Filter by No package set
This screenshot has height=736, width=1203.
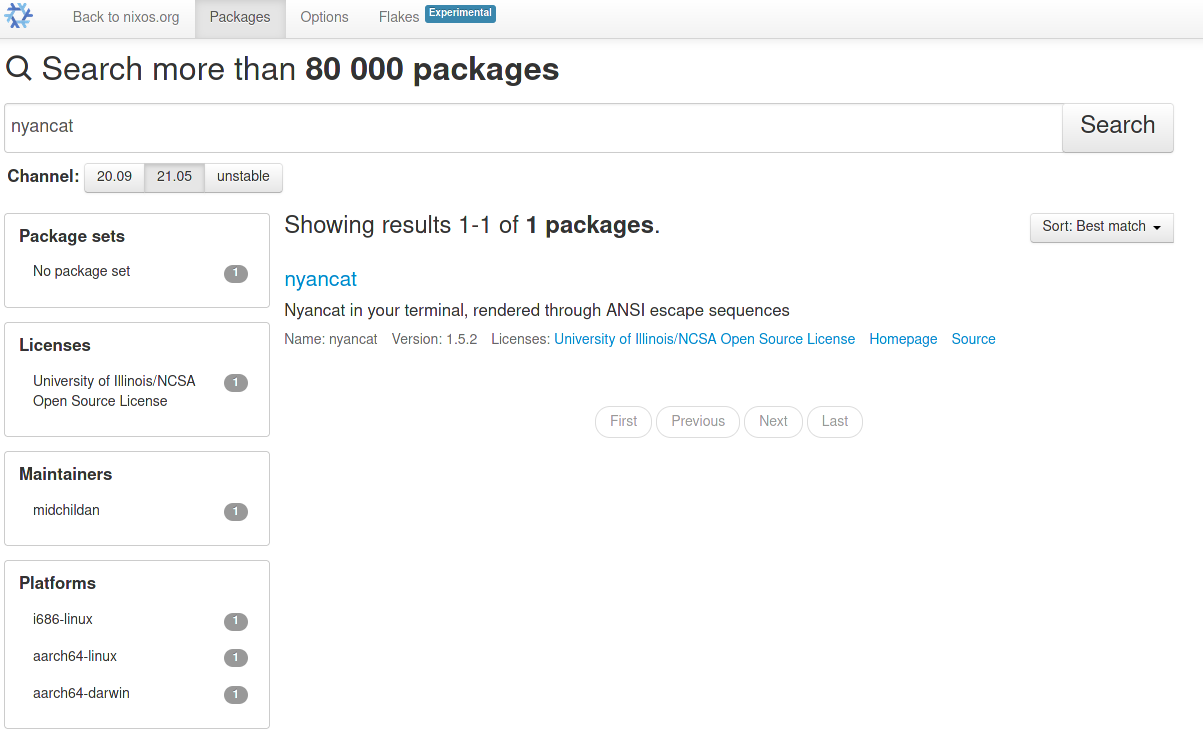click(x=82, y=271)
